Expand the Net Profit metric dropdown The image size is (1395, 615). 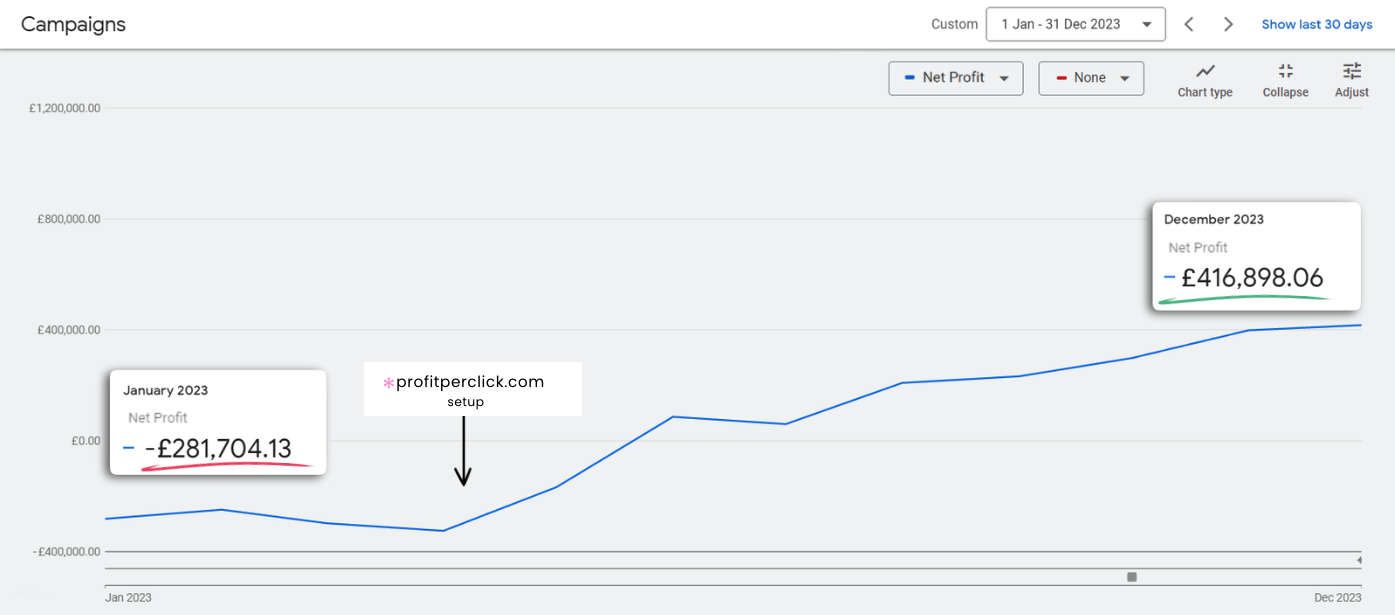click(x=1003, y=78)
